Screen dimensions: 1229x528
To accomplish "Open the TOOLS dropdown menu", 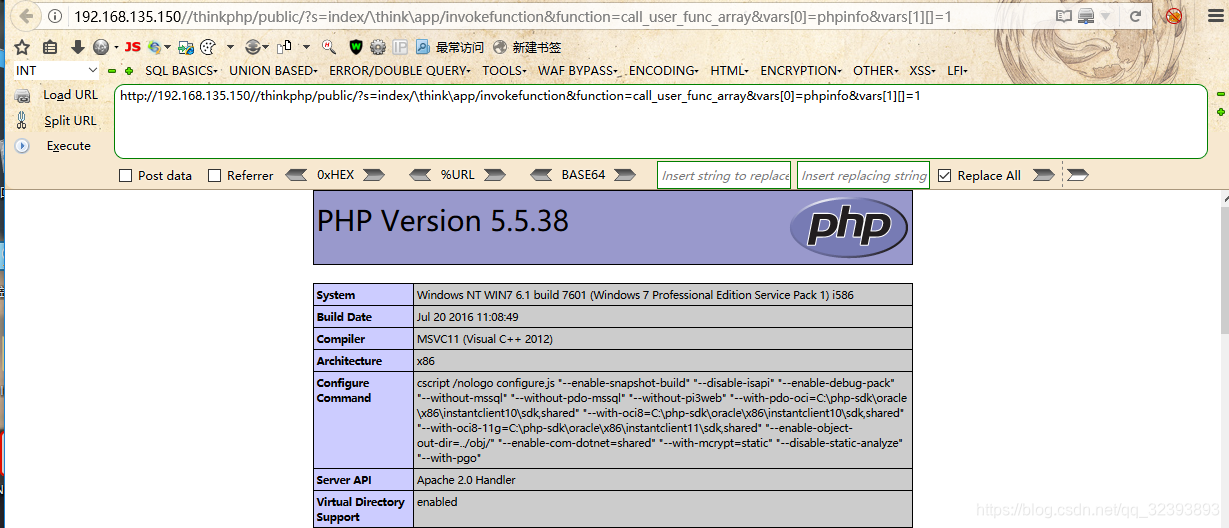I will click(505, 71).
